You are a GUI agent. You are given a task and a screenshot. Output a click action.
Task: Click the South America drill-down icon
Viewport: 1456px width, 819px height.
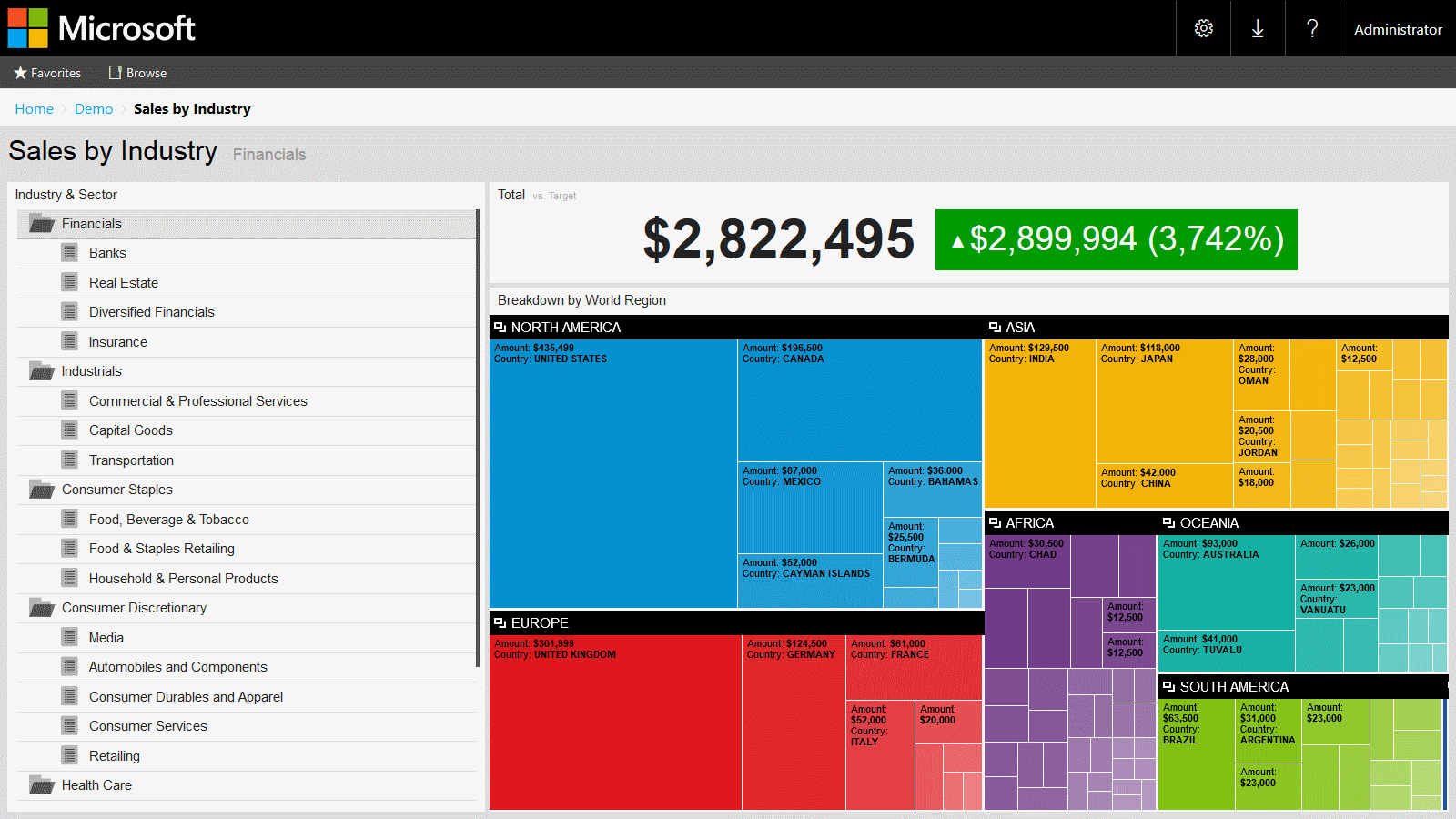[1168, 686]
